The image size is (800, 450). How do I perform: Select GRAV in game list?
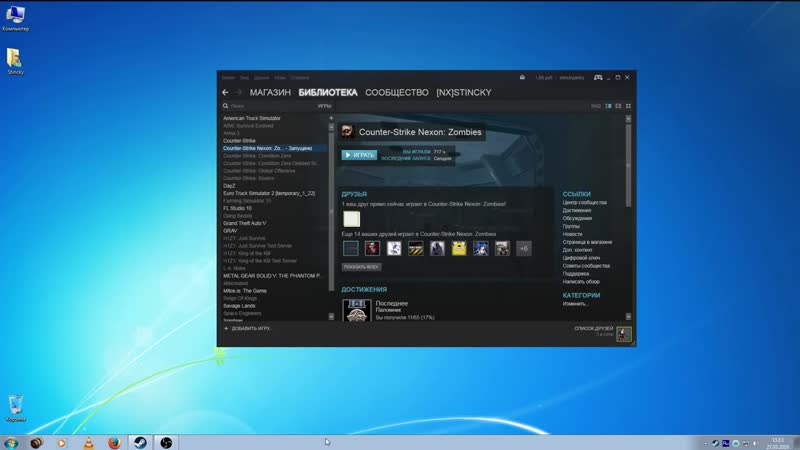[230, 231]
